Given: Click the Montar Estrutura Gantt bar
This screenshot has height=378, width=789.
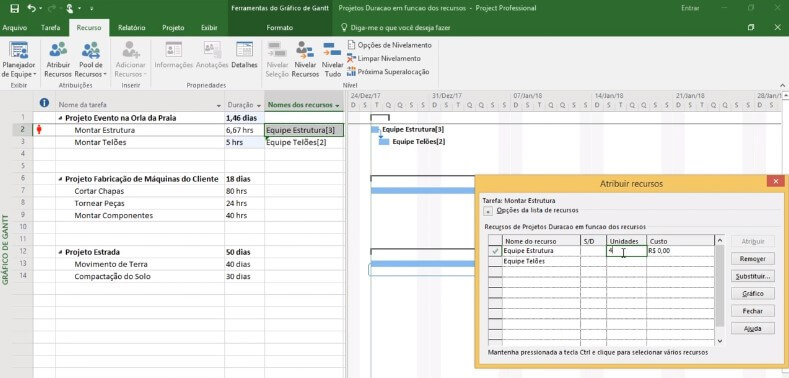Looking at the screenshot, I should click(x=375, y=130).
